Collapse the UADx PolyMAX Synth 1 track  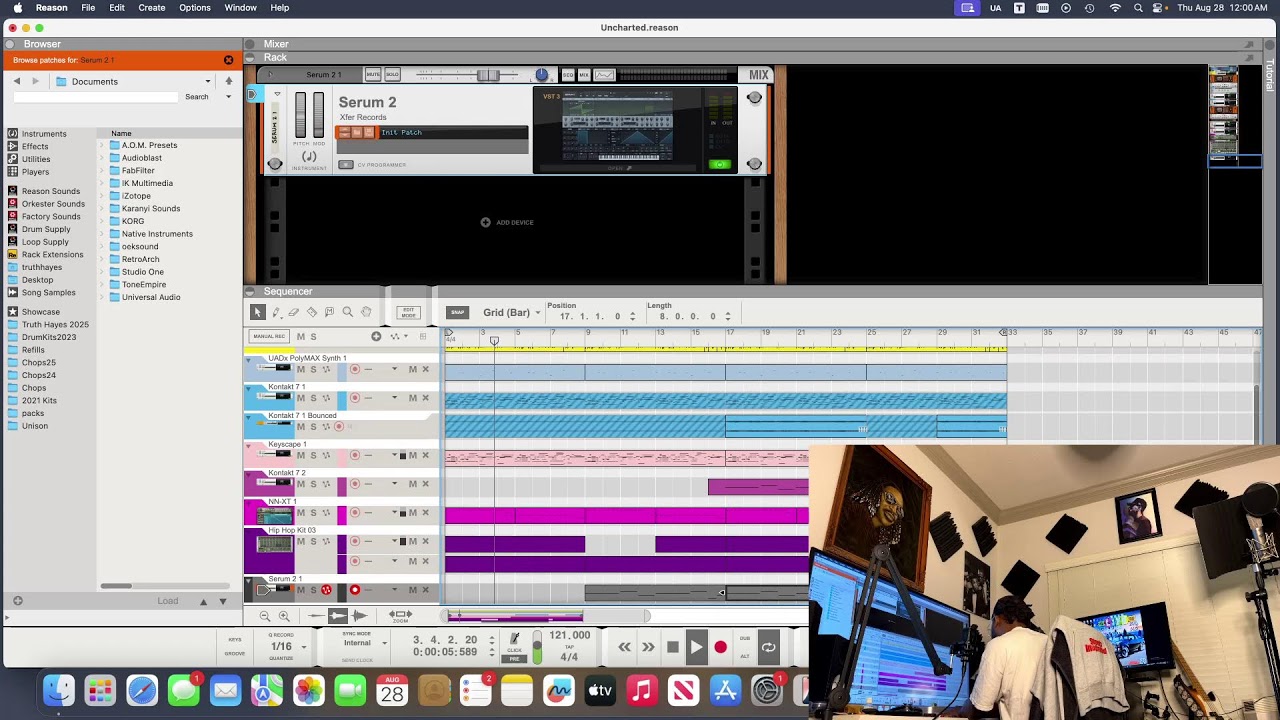click(x=249, y=361)
